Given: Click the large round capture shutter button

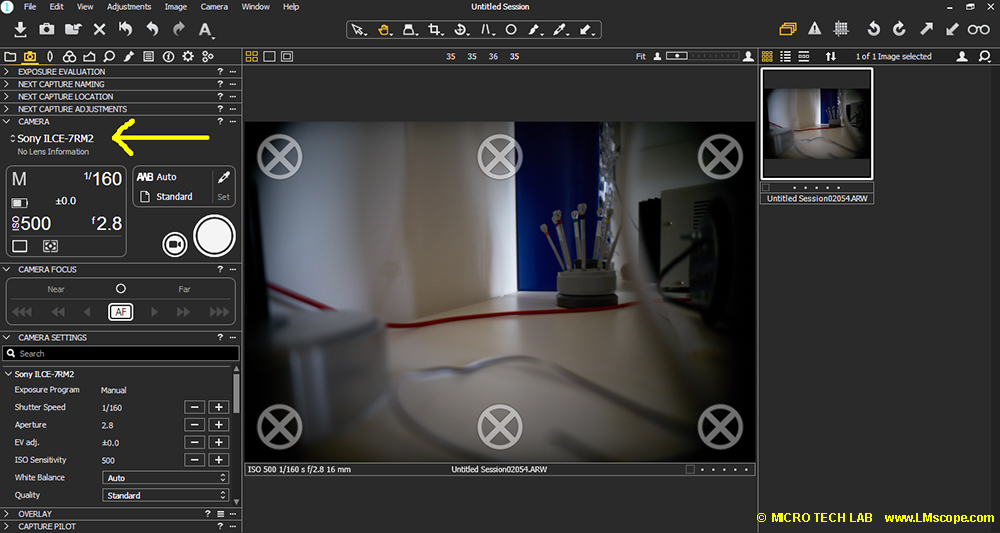Looking at the screenshot, I should pos(214,235).
